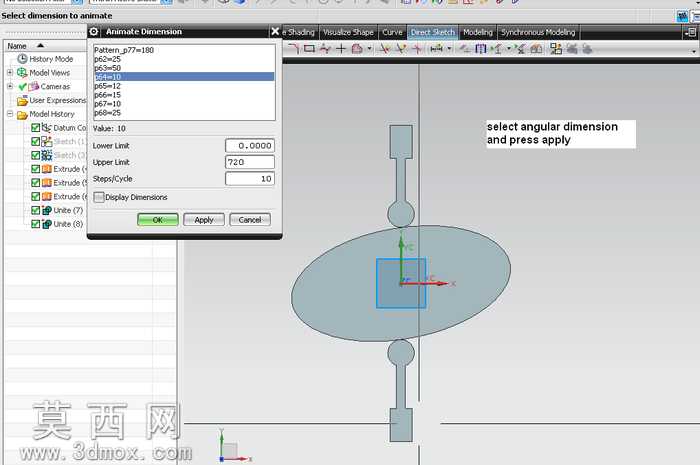Screen dimensions: 700x465
Task: Click the Convert To Reference icon
Action: [x=520, y=48]
